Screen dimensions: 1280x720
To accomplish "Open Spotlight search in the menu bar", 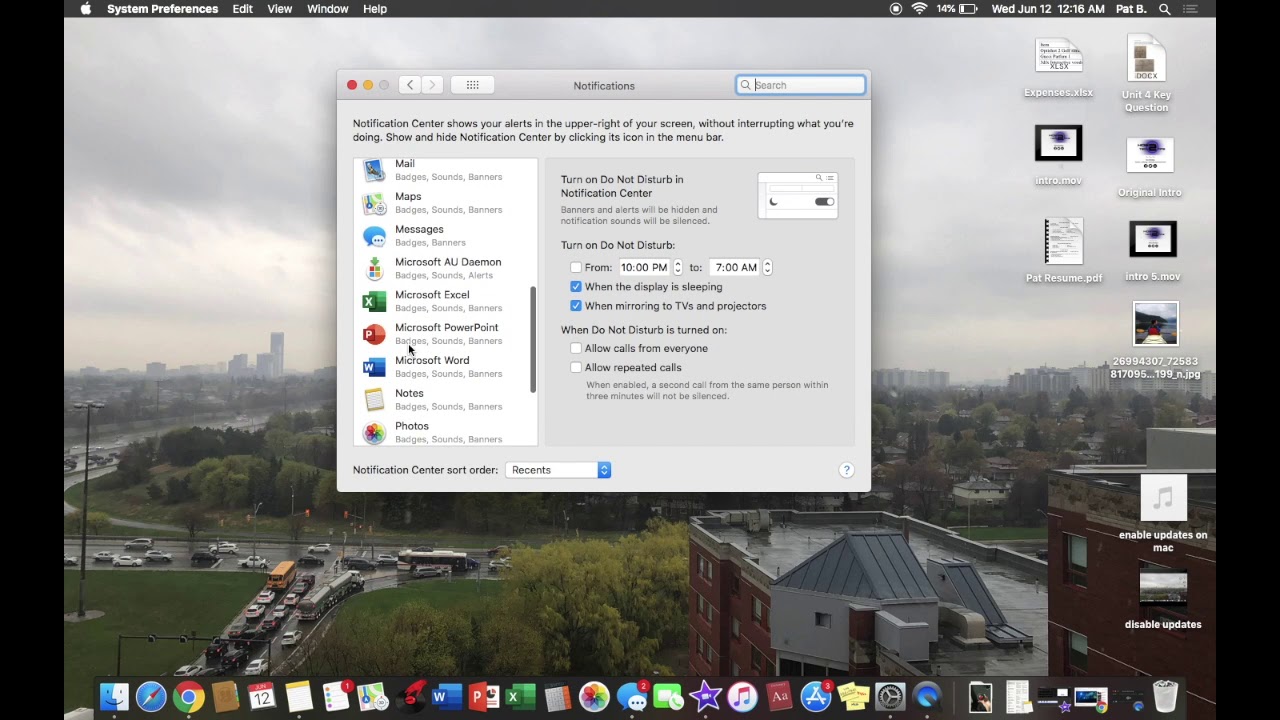I will pos(1165,9).
